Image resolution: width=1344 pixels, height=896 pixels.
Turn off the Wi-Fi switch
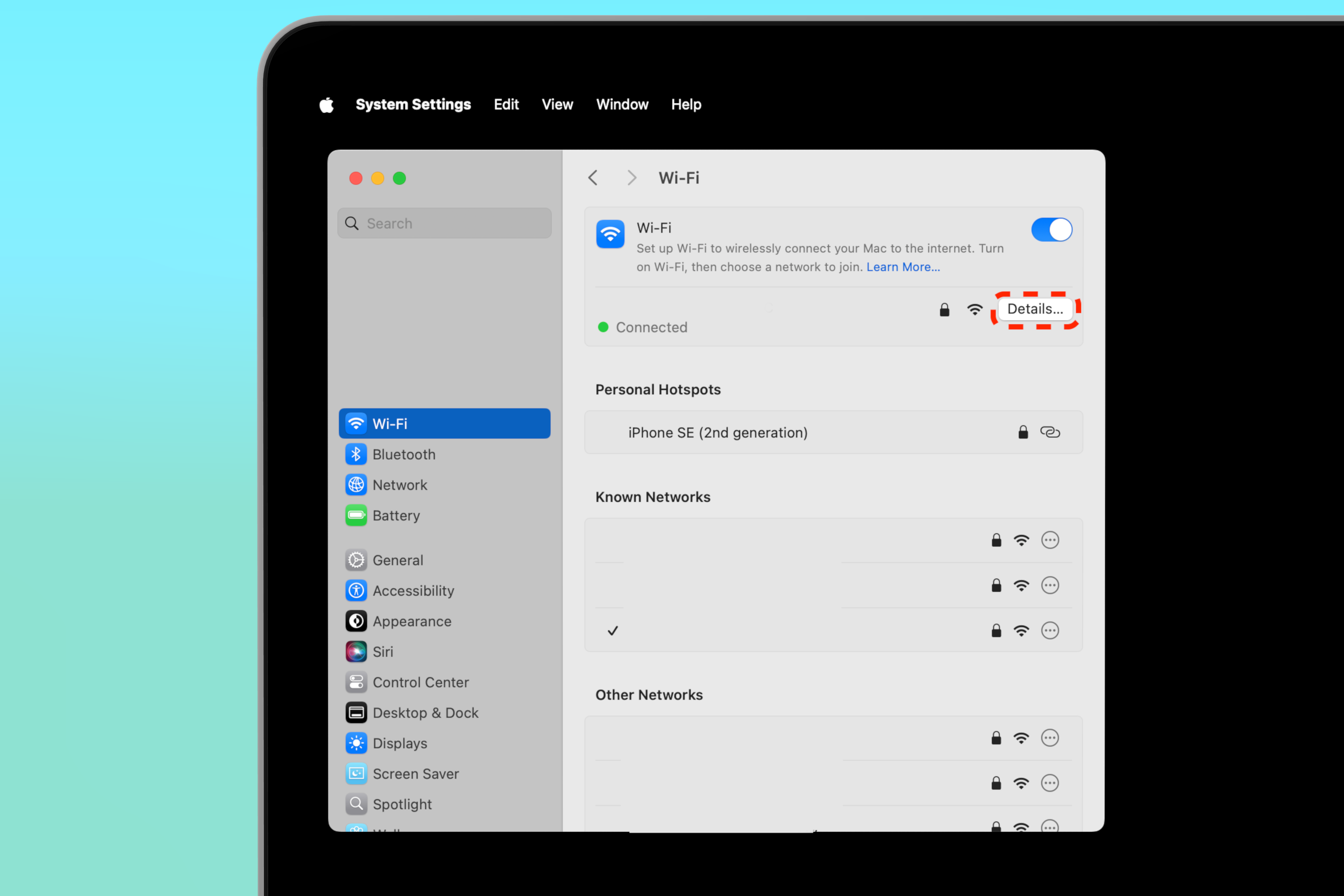1051,230
